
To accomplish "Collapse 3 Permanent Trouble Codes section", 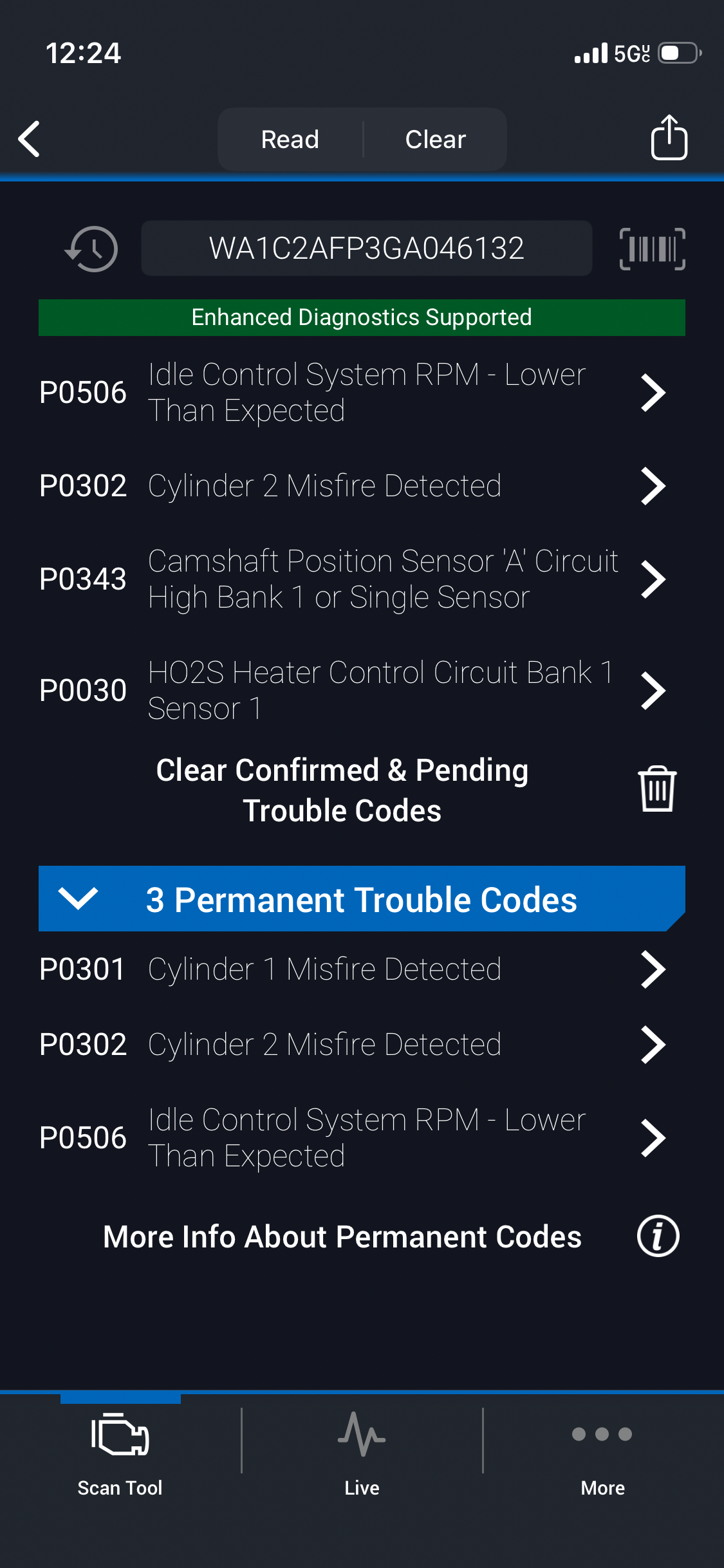I will pos(78,898).
